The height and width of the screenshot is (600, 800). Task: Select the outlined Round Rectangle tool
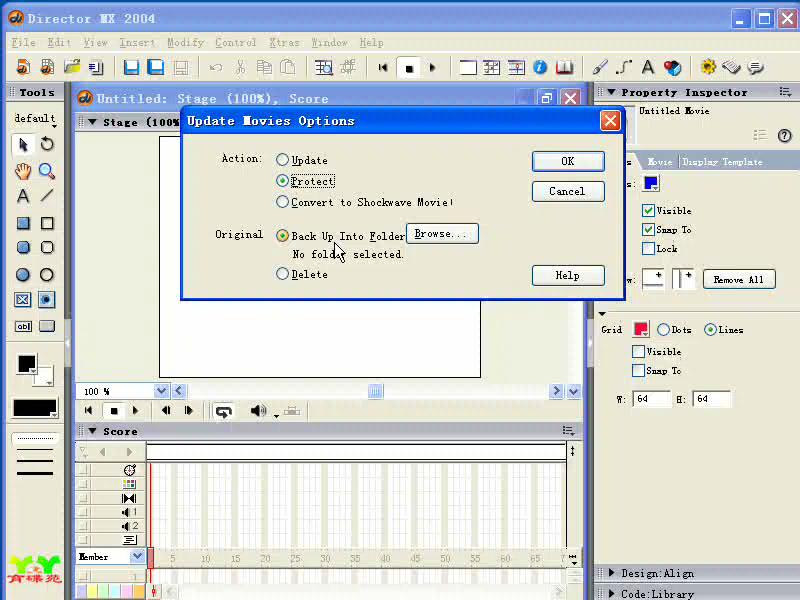coord(47,247)
